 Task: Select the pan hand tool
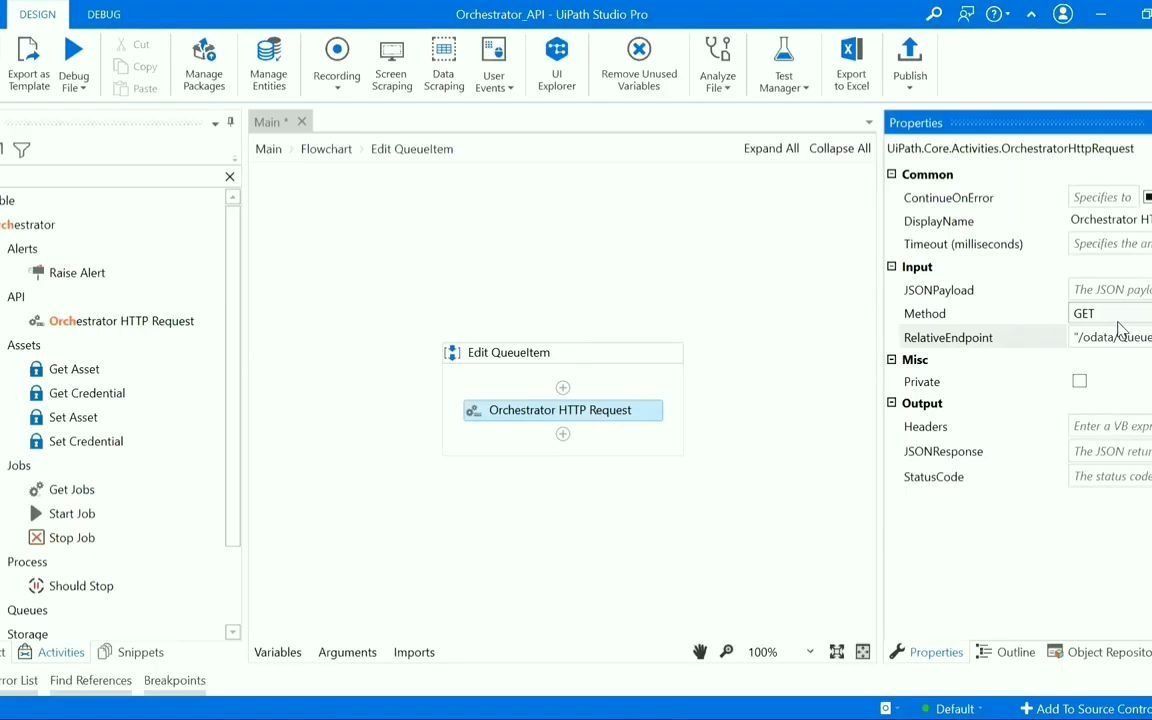coord(700,652)
